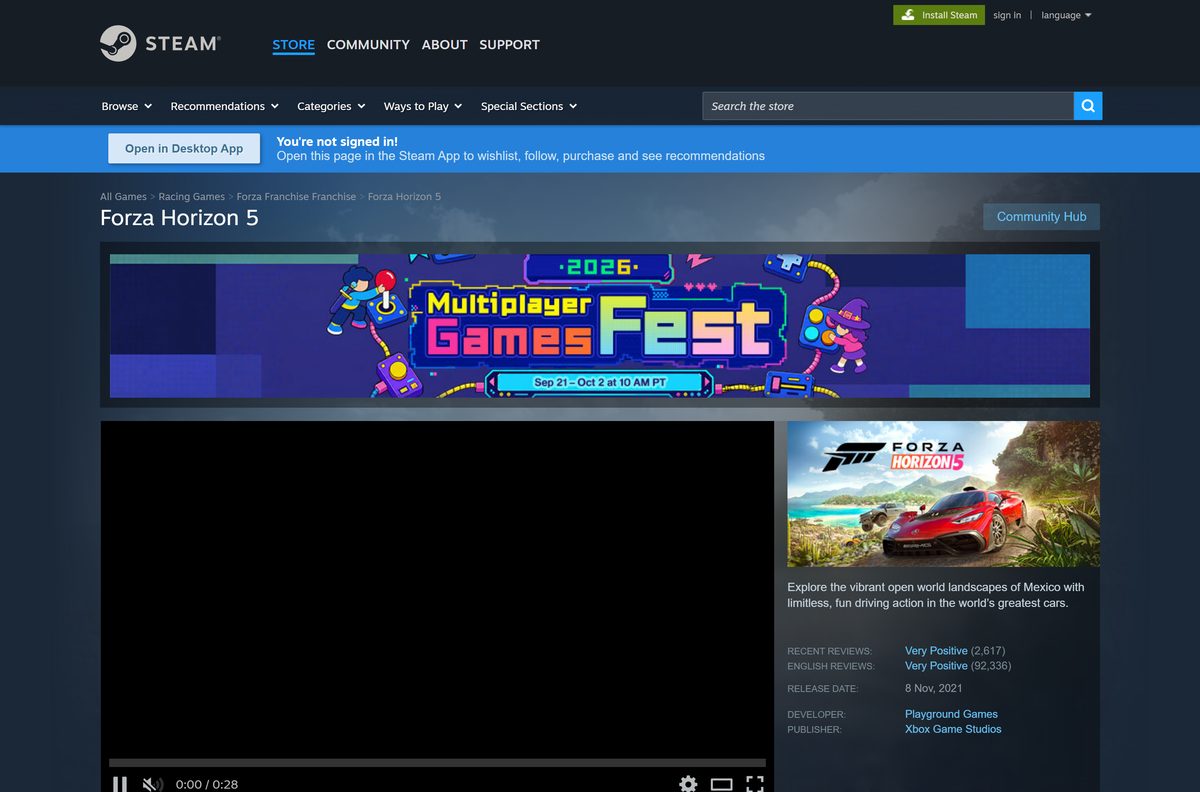Unmute the trailer audio

(152, 784)
